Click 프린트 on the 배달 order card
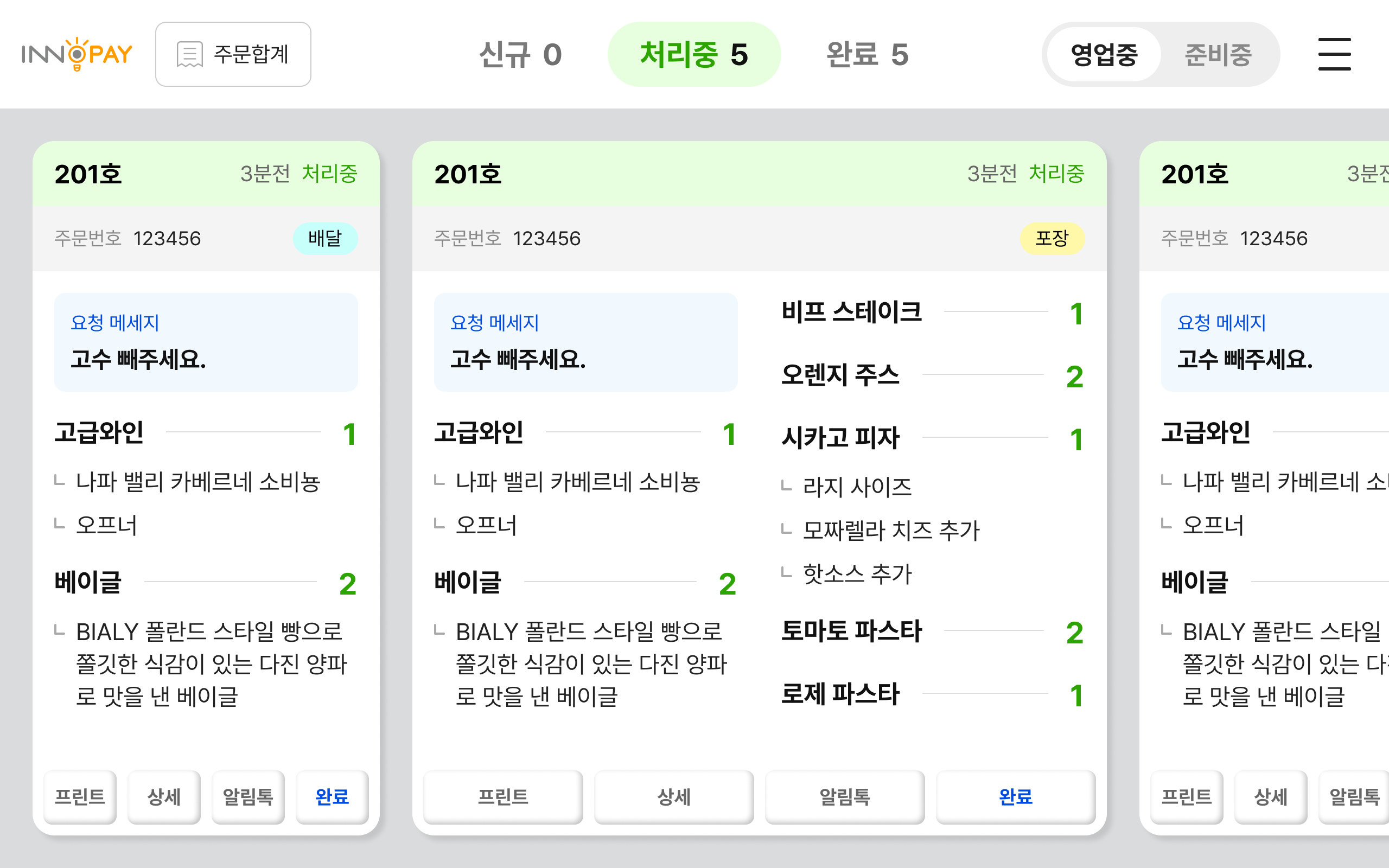This screenshot has width=1389, height=868. (80, 797)
